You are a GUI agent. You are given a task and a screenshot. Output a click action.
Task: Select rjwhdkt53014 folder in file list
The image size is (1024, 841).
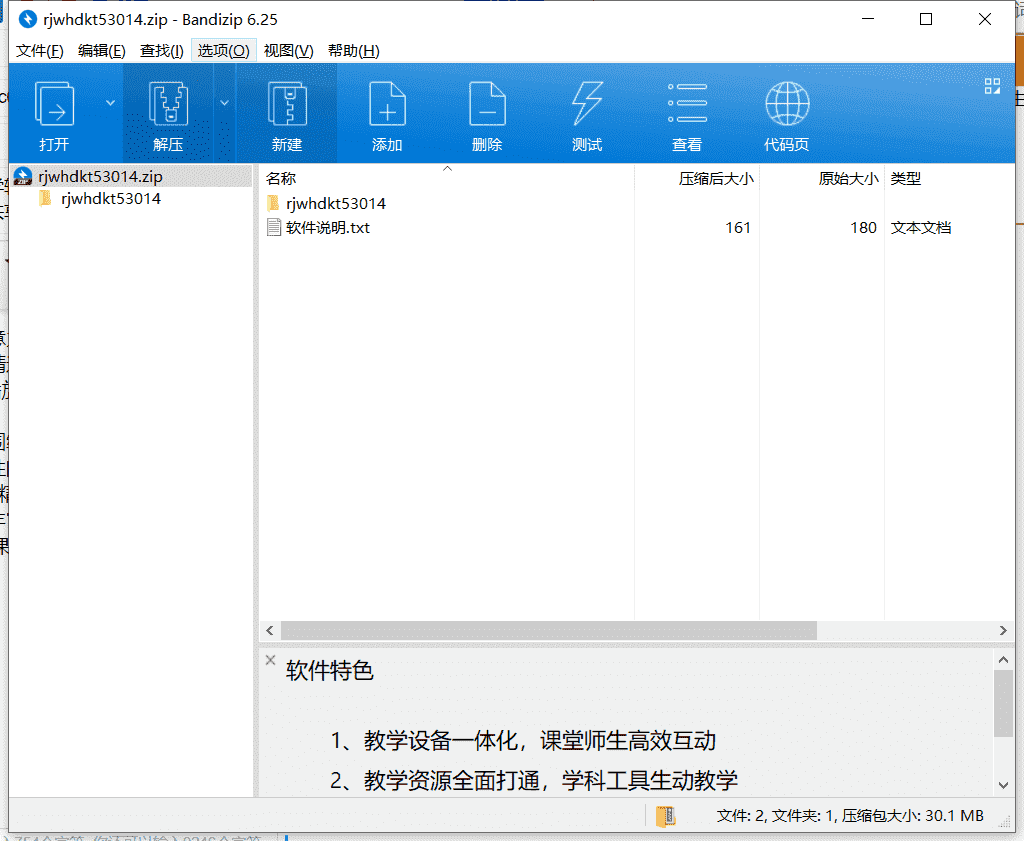point(336,204)
